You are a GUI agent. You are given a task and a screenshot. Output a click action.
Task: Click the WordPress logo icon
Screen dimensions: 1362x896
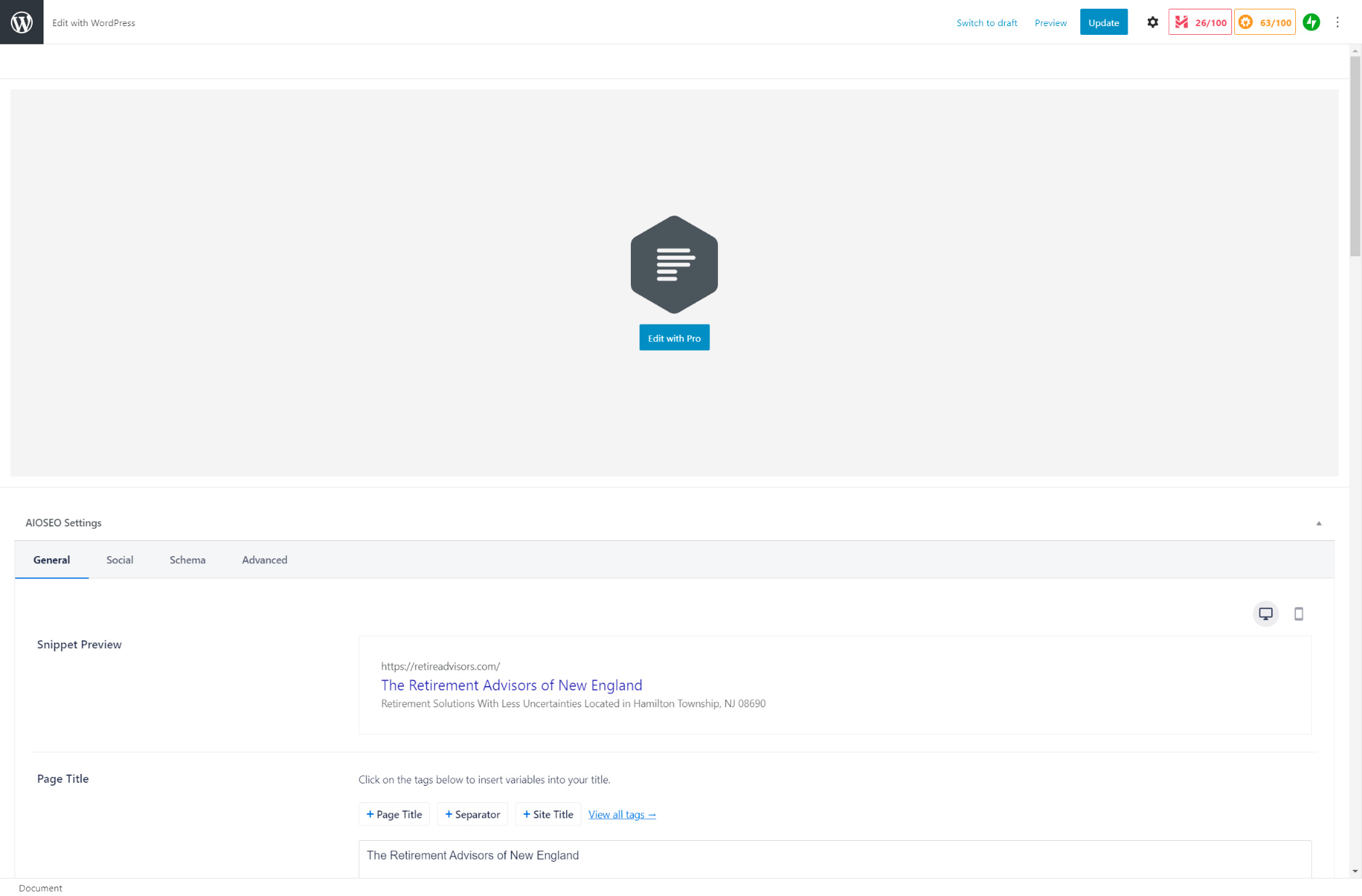22,22
